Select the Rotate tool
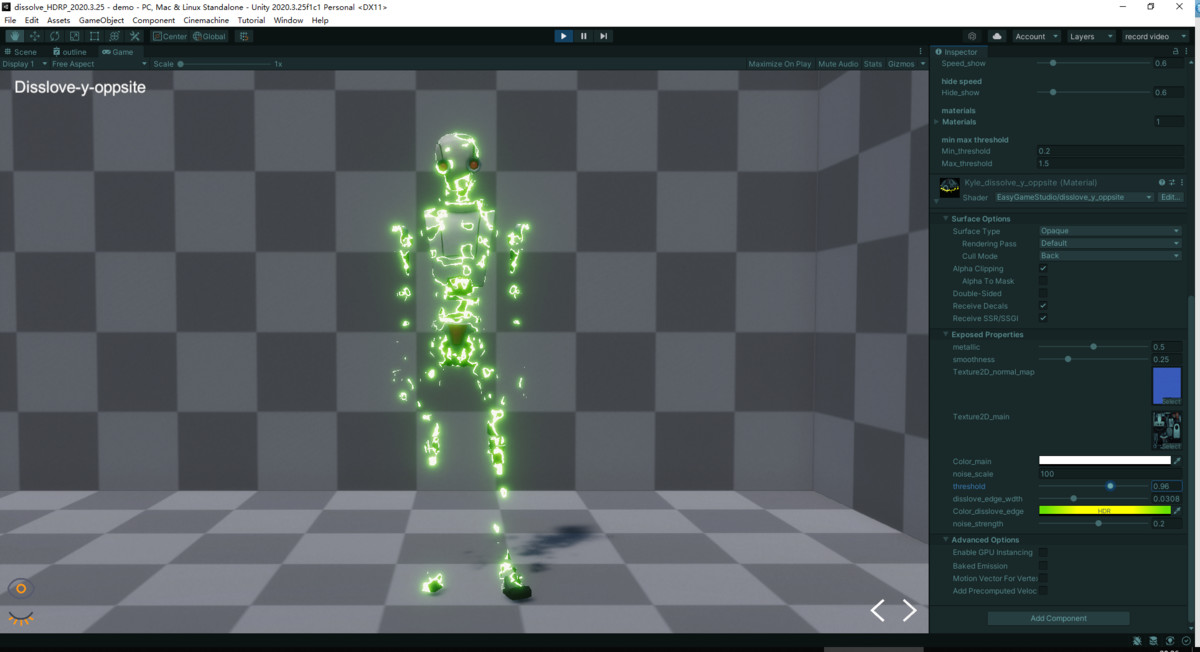 (54, 36)
